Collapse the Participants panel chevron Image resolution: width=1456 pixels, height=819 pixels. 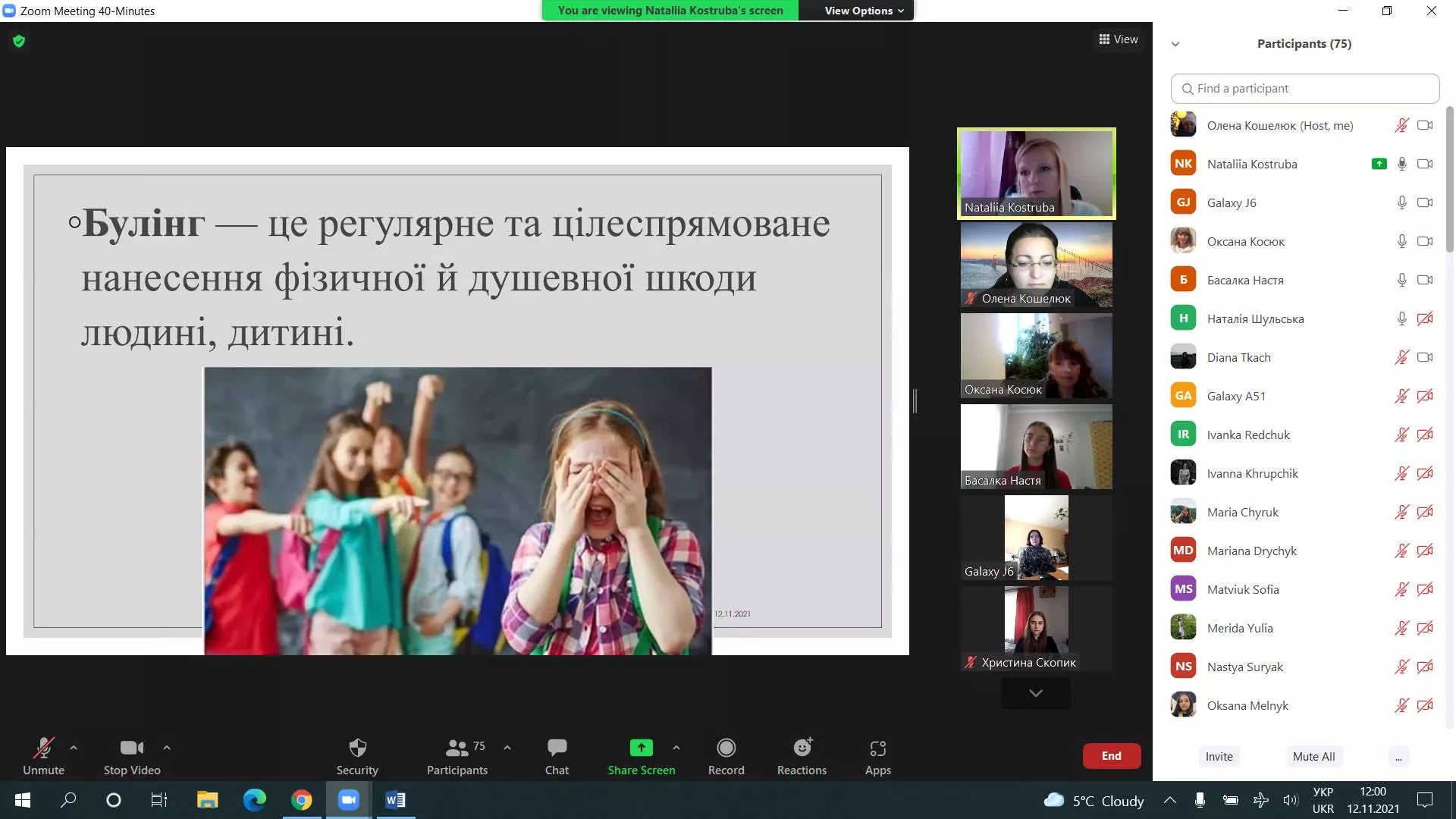click(1175, 43)
